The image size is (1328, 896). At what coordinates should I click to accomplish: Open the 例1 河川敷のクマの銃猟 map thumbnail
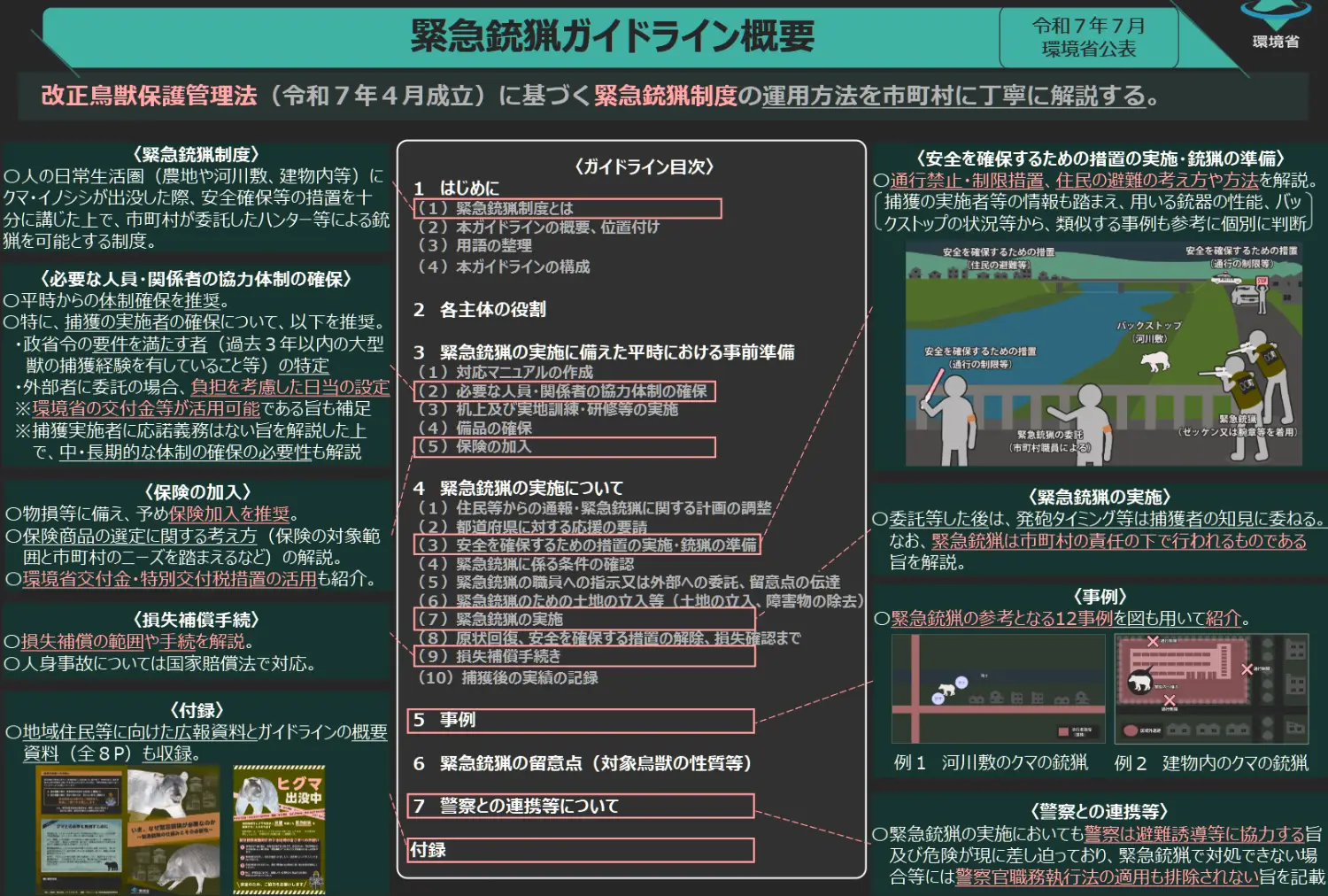[998, 689]
